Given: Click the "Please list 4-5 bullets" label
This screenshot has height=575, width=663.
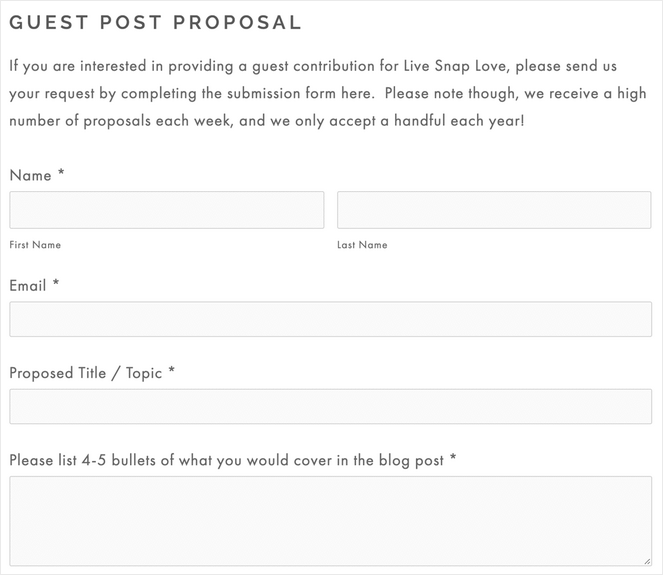Looking at the screenshot, I should 226,461.
